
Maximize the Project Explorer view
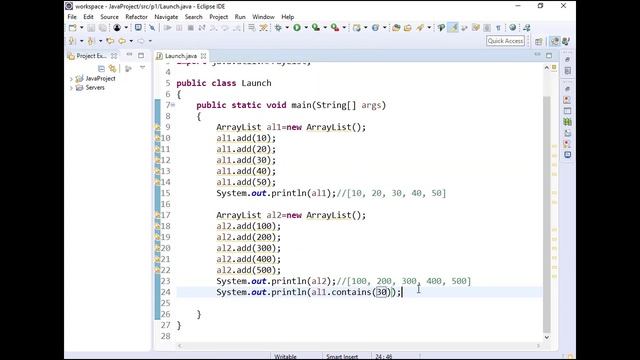[141, 55]
